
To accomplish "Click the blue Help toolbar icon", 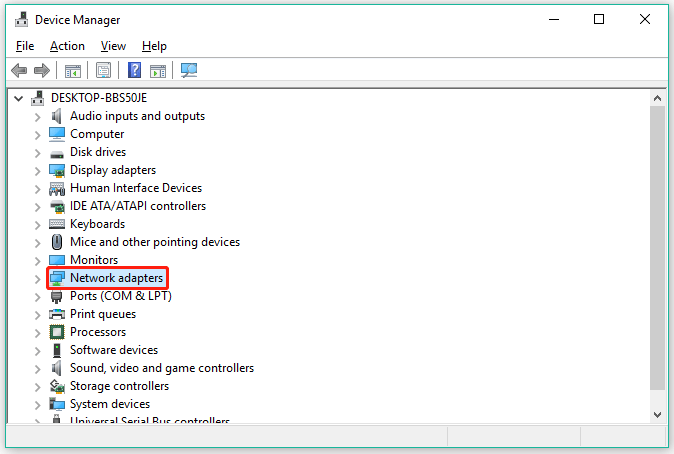I will pyautogui.click(x=134, y=70).
